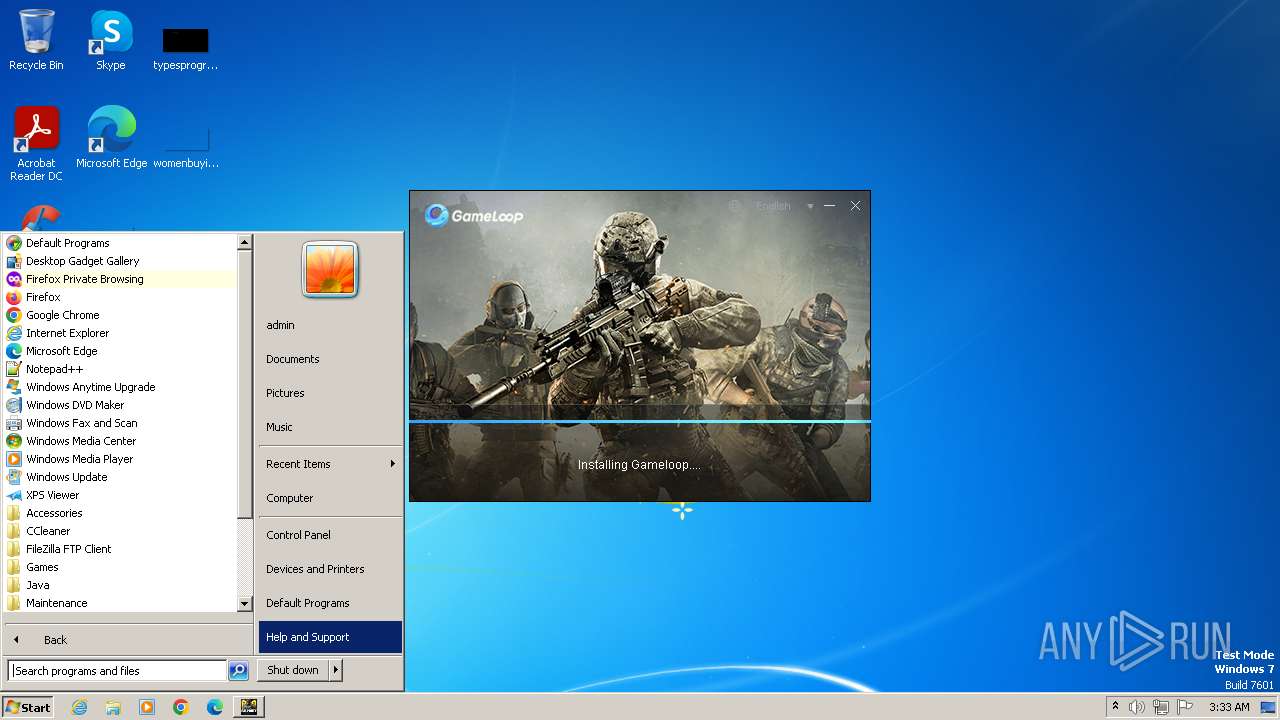1280x720 pixels.
Task: Click the globe language icon in GameLoop
Action: tap(735, 206)
